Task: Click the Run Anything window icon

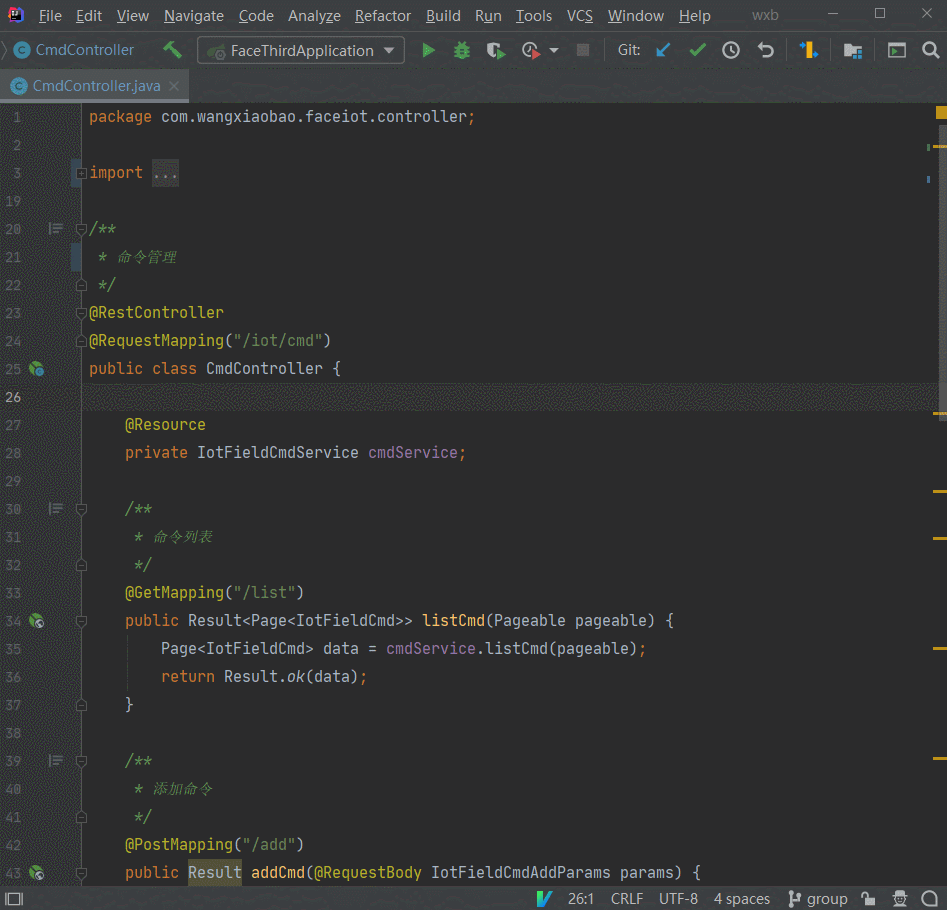Action: [897, 50]
